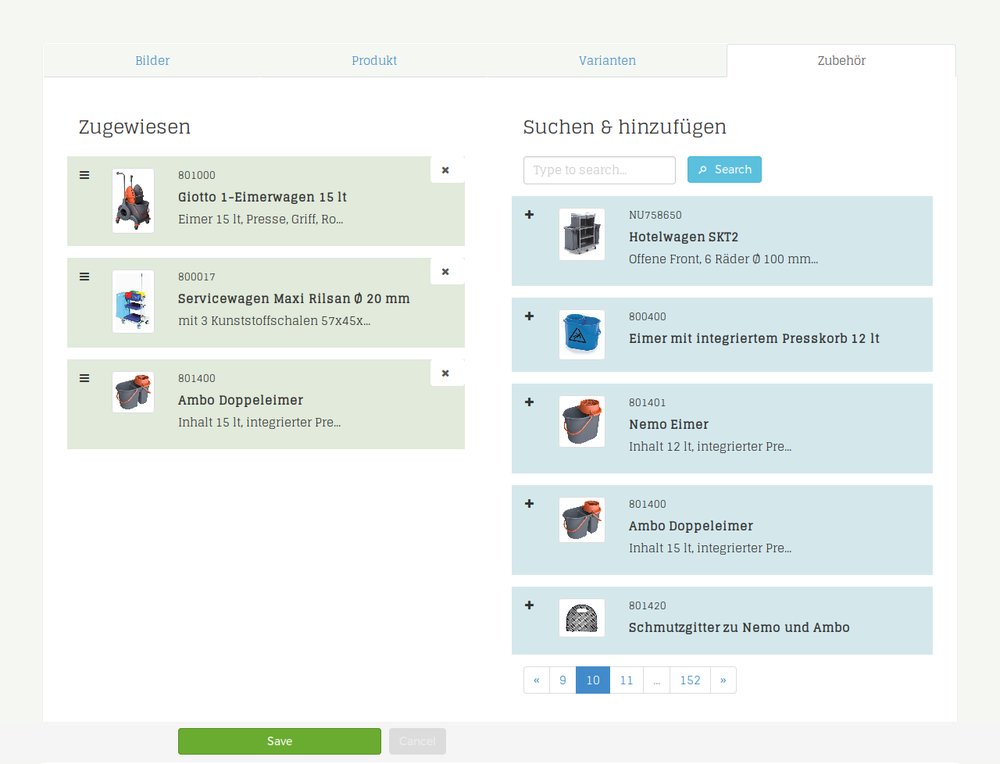Select the drag handle on Ambo Doppeleimer

point(84,377)
